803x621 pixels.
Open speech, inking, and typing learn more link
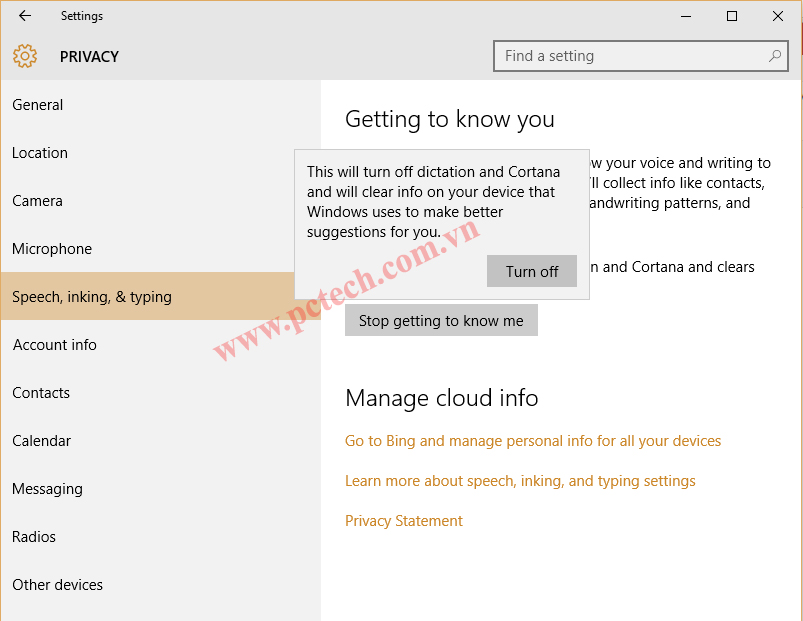(x=520, y=480)
